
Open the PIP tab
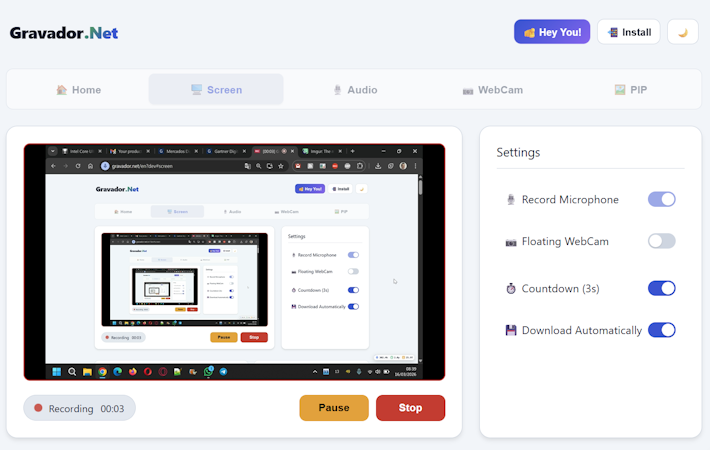[x=630, y=90]
